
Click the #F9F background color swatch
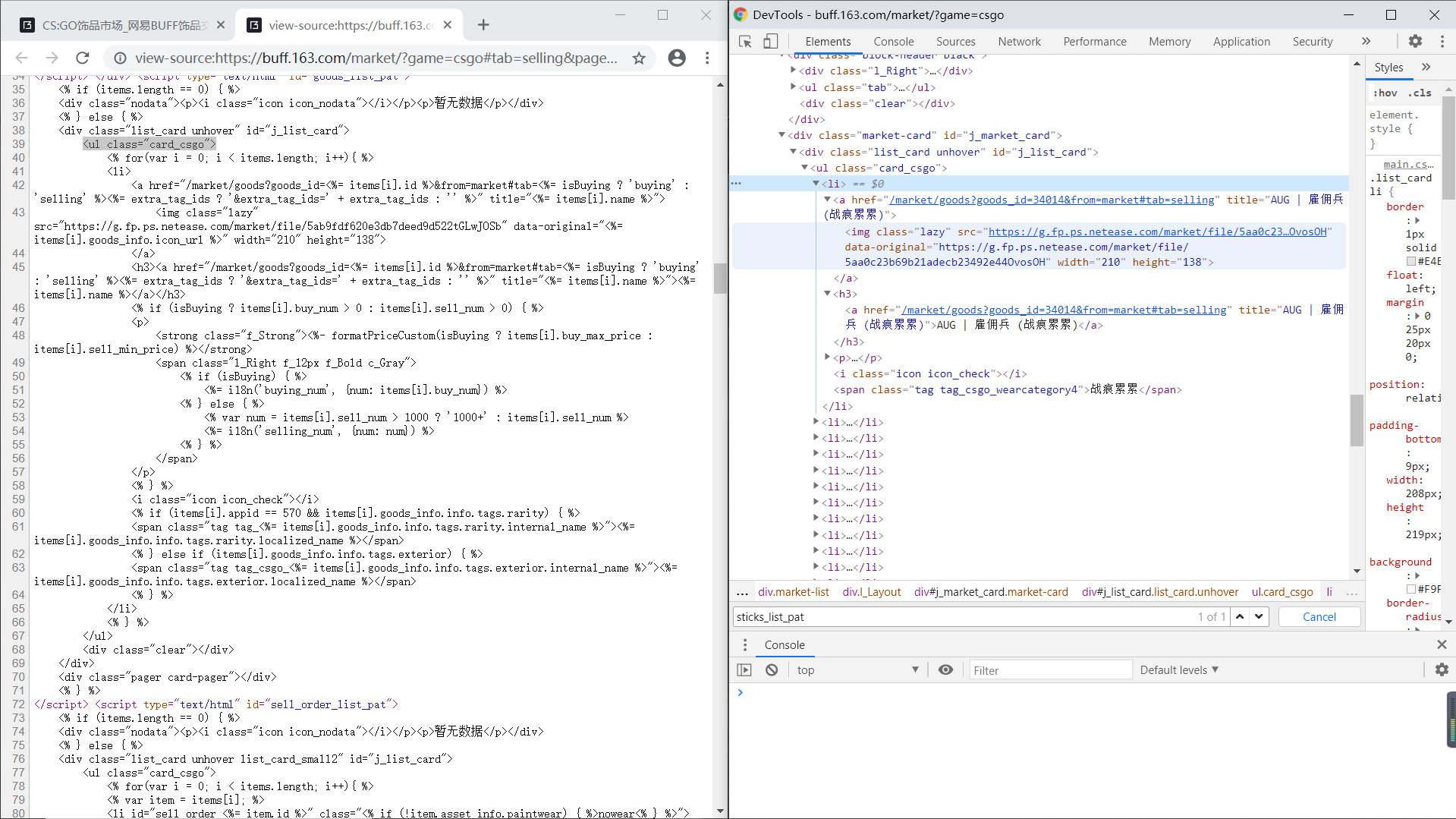(1411, 589)
